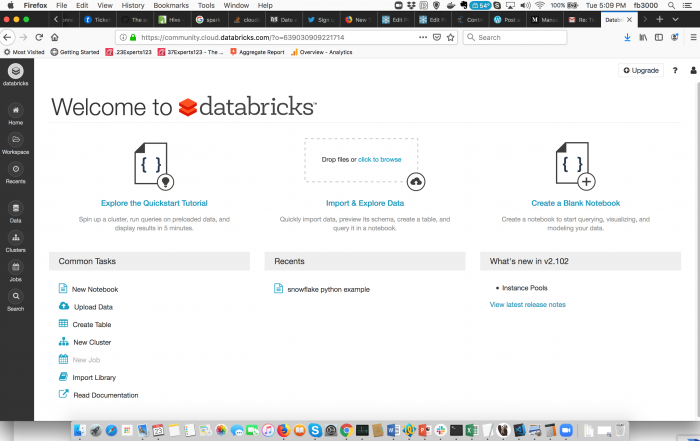
Task: Open Explore the Quickstart Tutorial link
Action: [154, 203]
